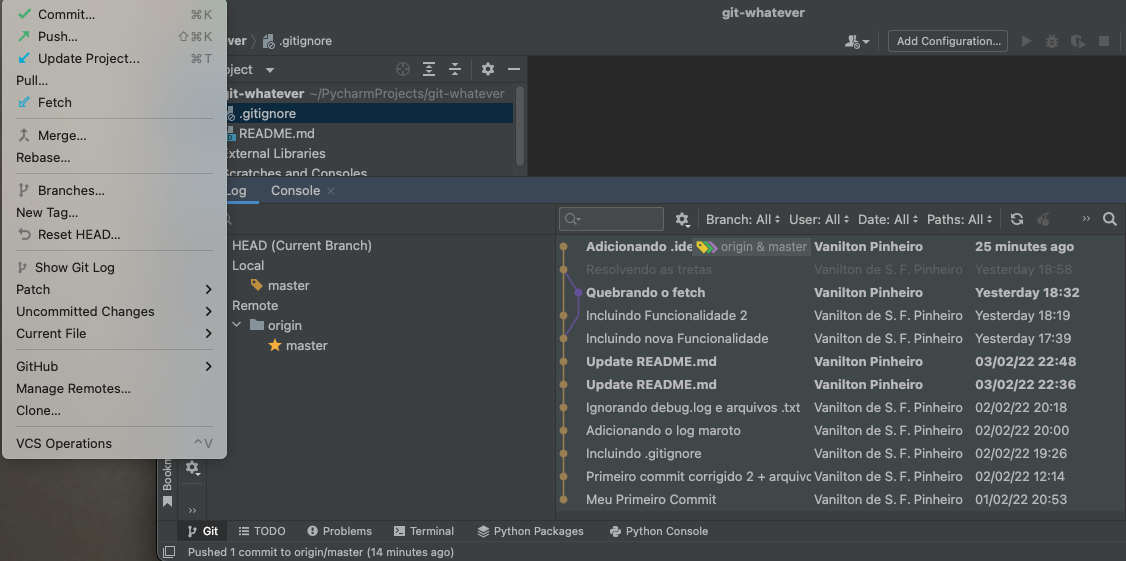Image resolution: width=1126 pixels, height=561 pixels.
Task: Switch to the Console tab
Action: (x=295, y=191)
